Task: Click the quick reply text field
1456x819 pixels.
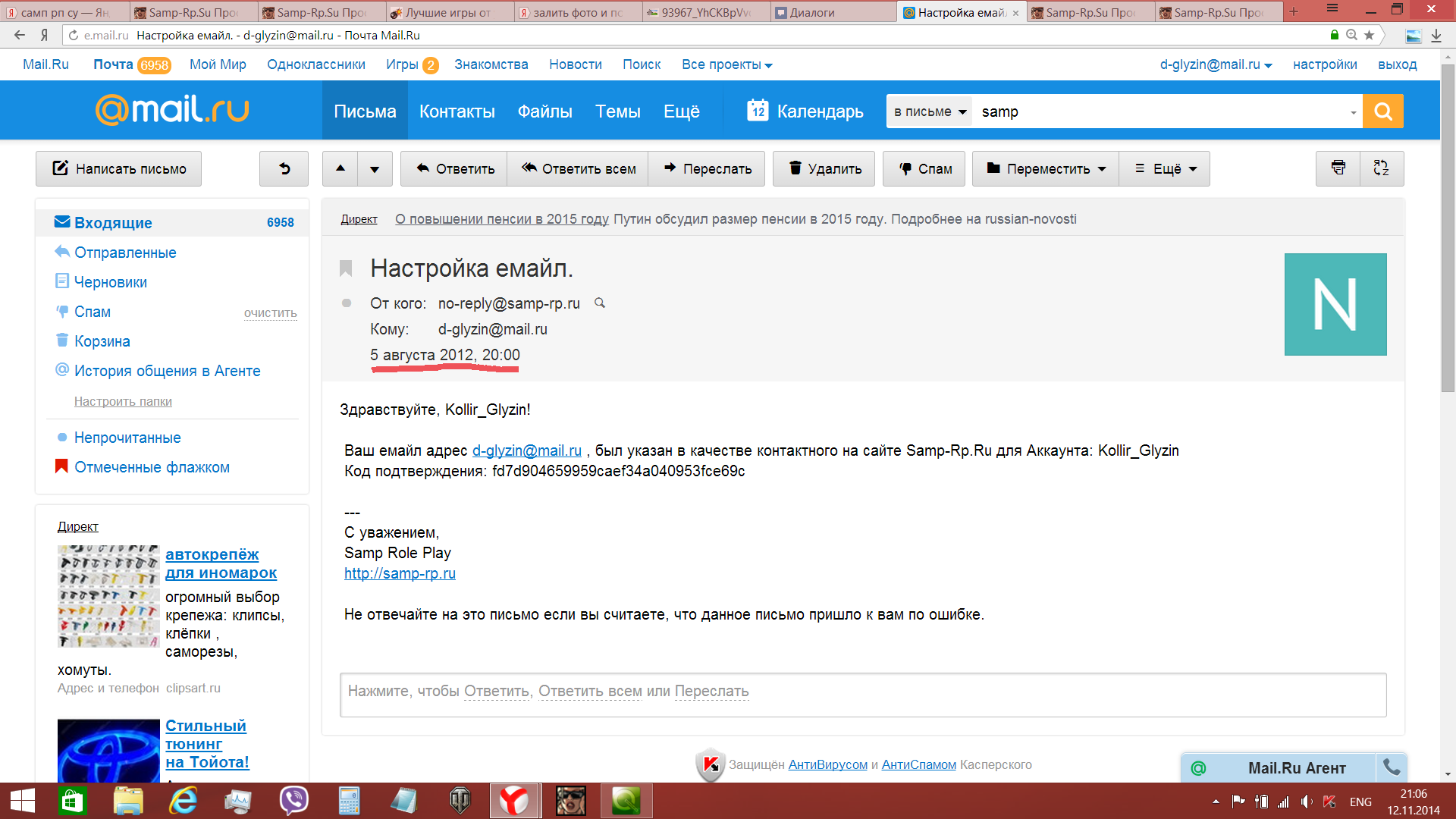Action: point(863,695)
